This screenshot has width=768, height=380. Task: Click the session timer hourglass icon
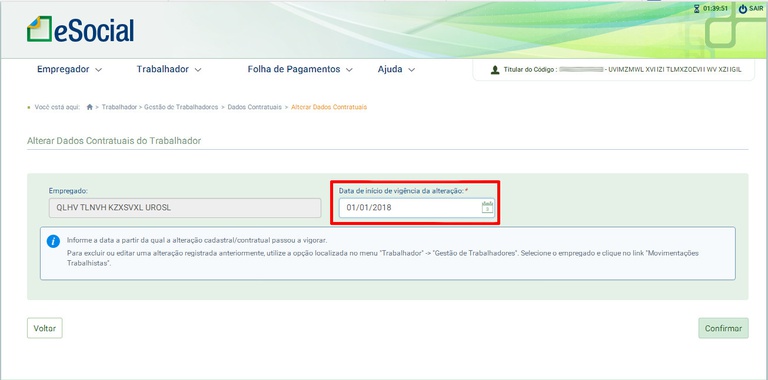click(697, 9)
